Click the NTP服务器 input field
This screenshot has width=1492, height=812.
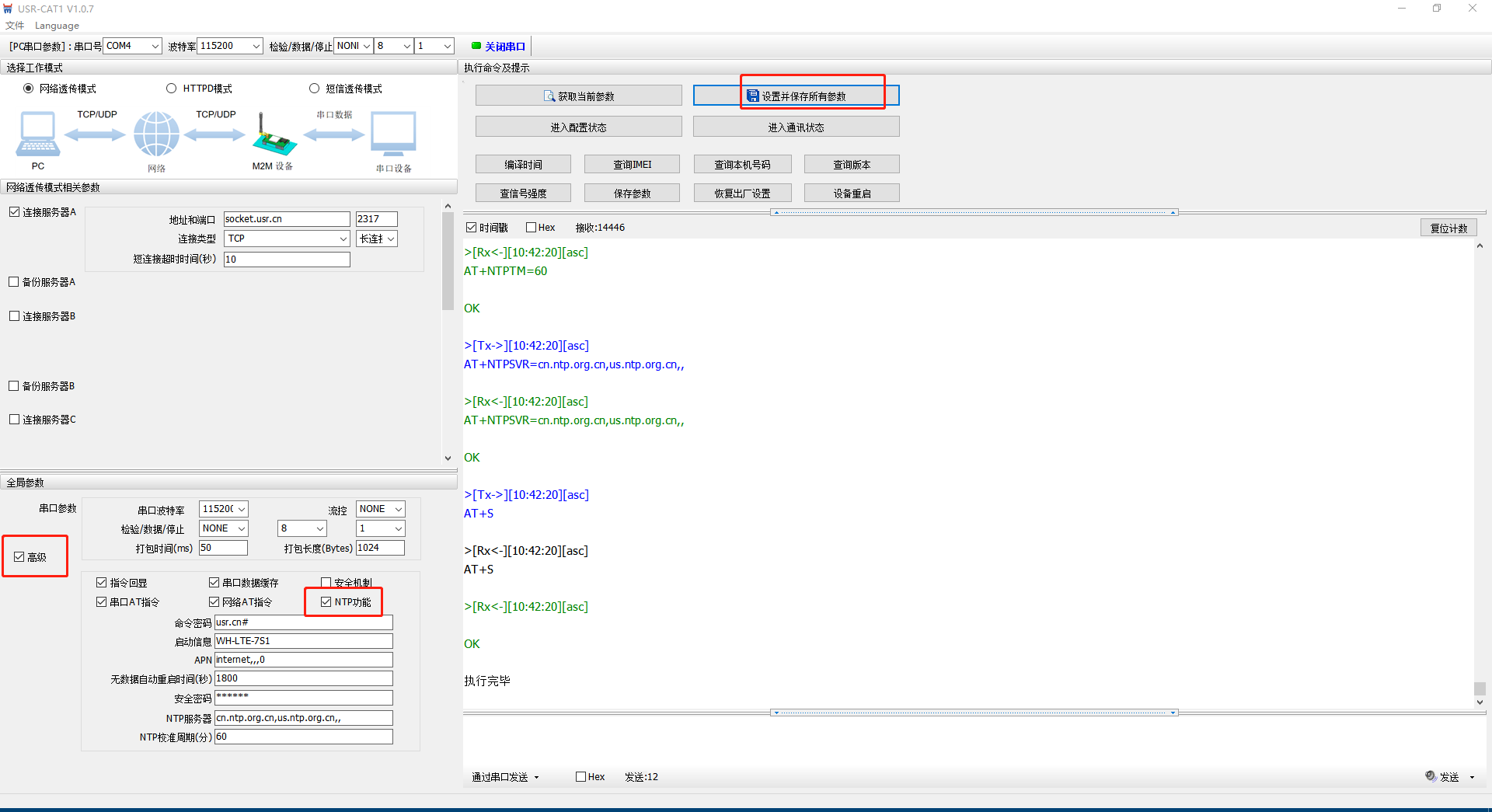[304, 718]
